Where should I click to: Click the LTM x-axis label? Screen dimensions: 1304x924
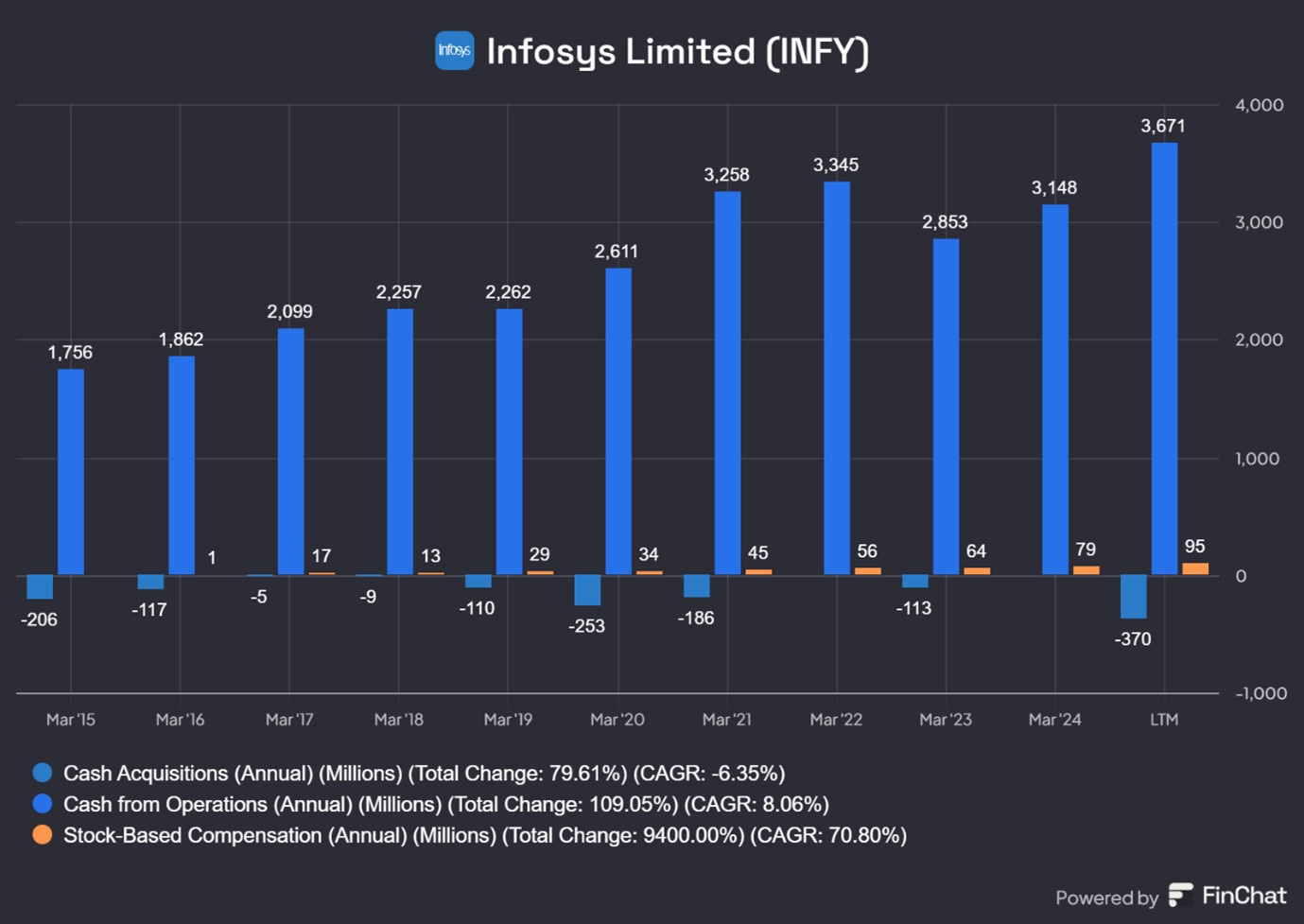pos(1164,720)
